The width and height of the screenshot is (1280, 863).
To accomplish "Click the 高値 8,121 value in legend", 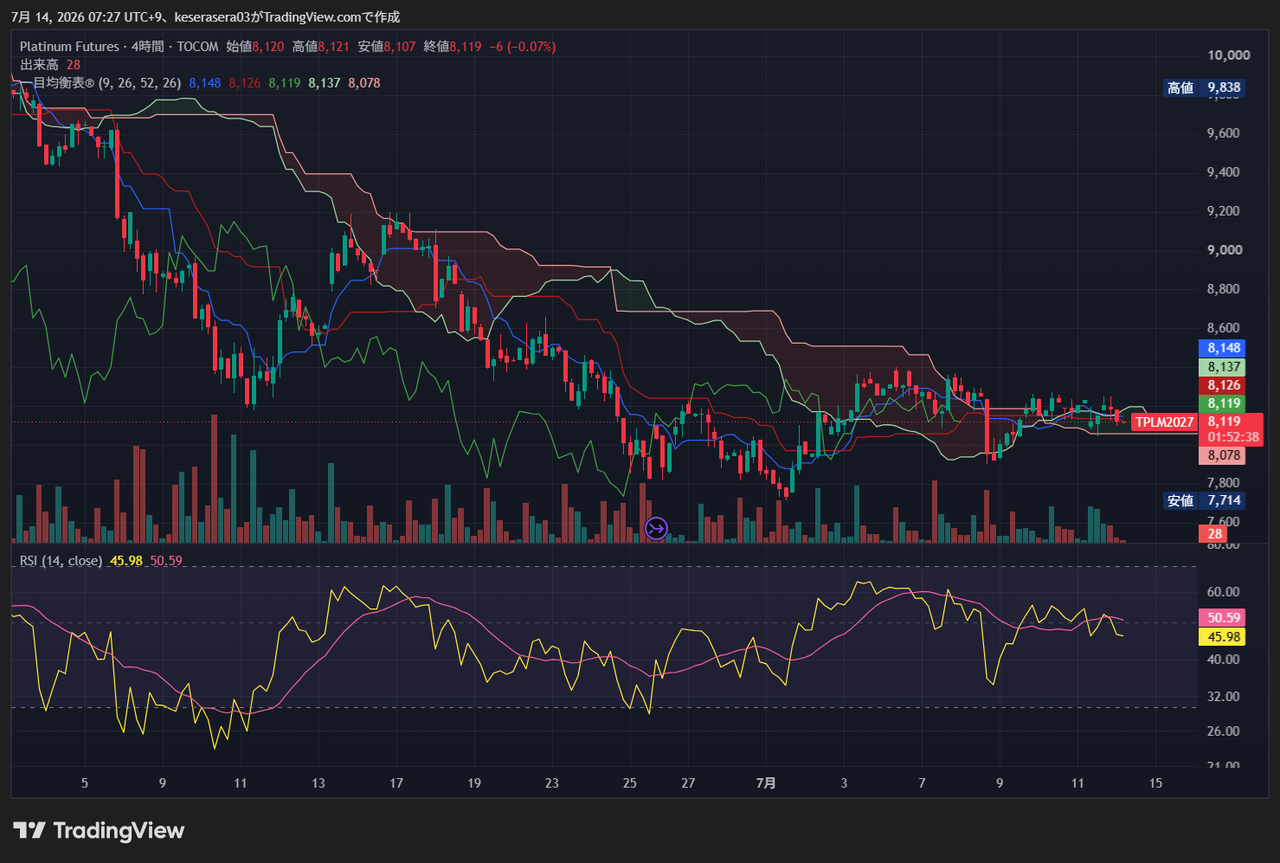I will pos(320,46).
